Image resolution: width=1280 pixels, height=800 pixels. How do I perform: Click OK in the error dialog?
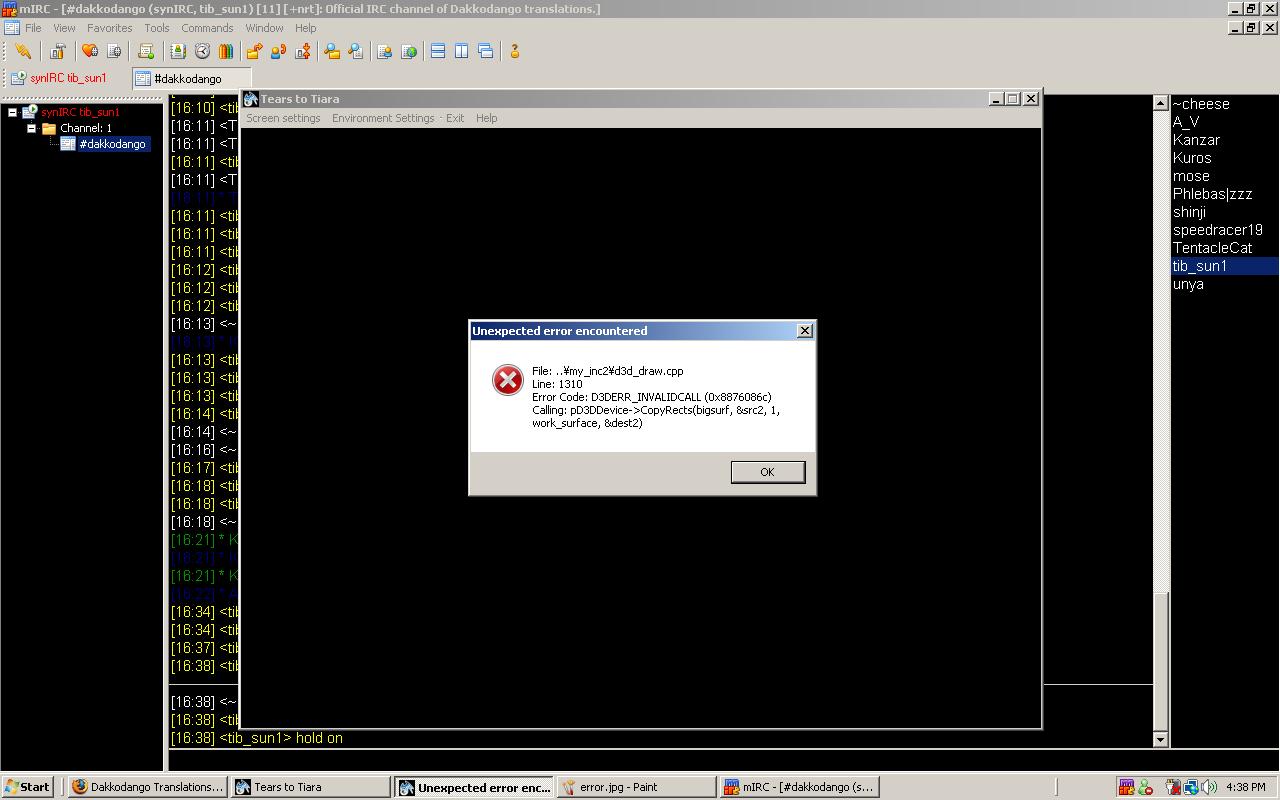767,472
